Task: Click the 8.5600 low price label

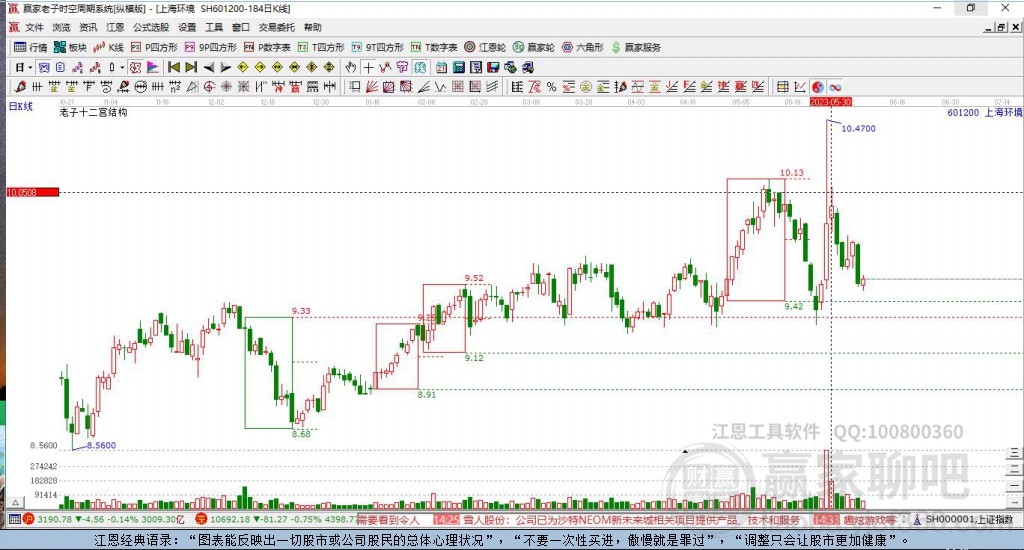Action: (101, 445)
